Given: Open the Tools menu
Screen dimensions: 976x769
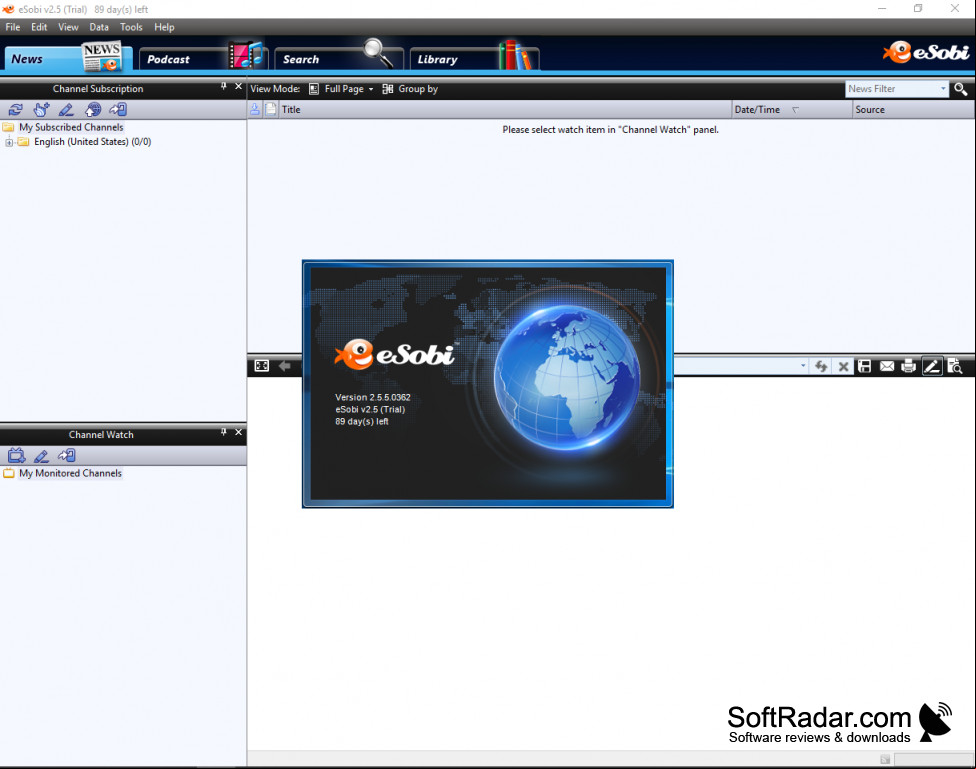Looking at the screenshot, I should [131, 27].
